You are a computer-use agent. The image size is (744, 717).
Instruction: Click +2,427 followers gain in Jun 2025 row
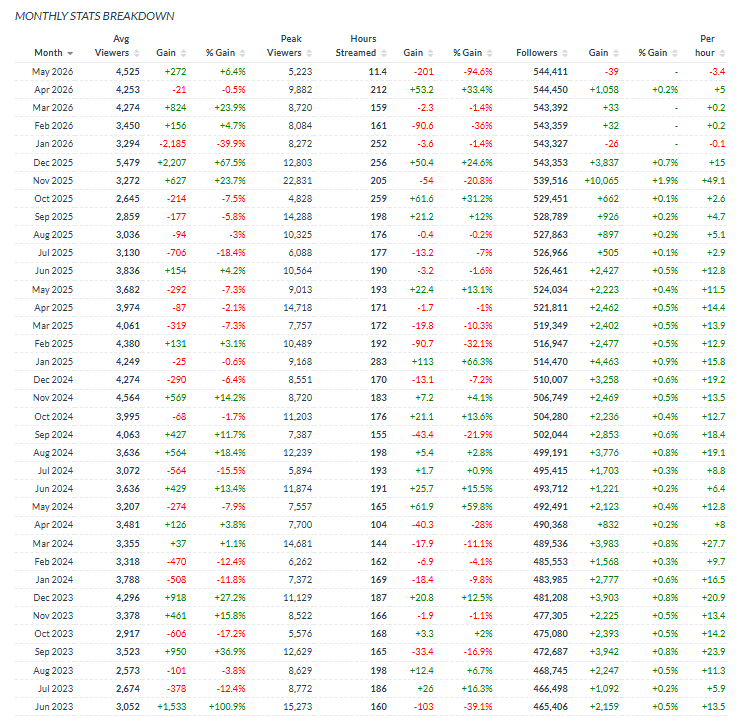point(604,271)
